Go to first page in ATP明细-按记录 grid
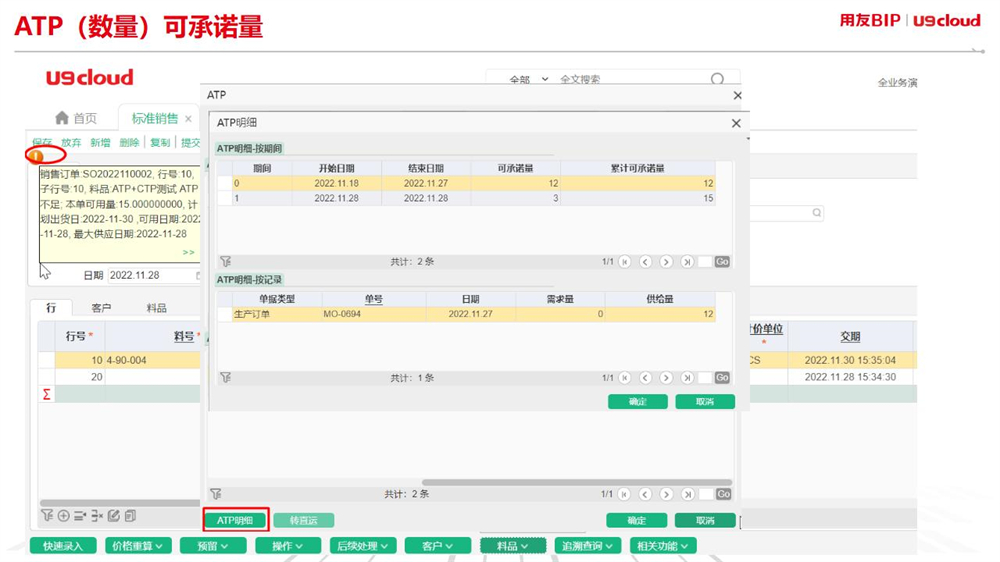The width and height of the screenshot is (1000, 562). 624,378
